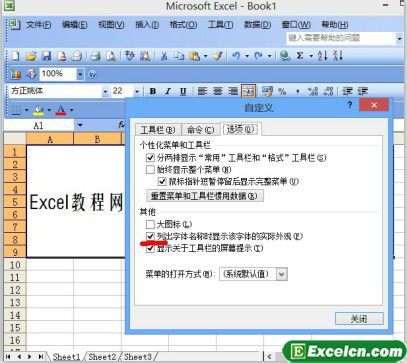Toggle Underline formatting
The width and height of the screenshot is (407, 363).
[x=183, y=91]
